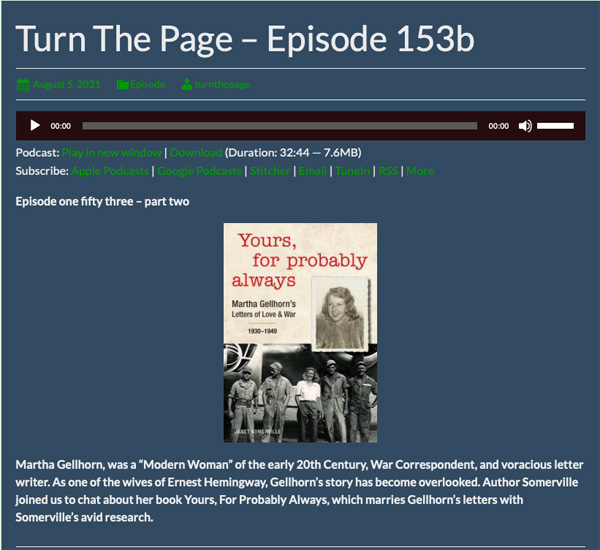Click the Turn The Page – Episode 153b title
Image resolution: width=600 pixels, height=550 pixels.
(245, 39)
